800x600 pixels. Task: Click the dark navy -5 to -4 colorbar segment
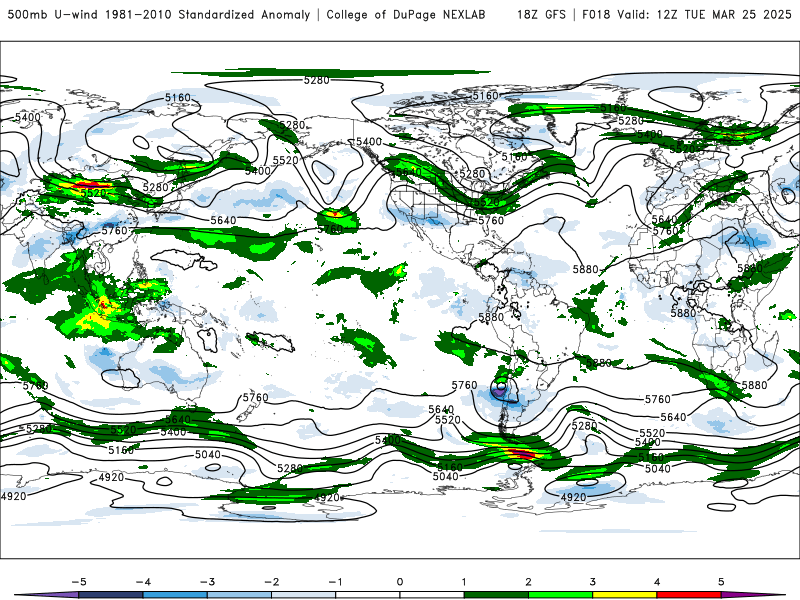pos(111,596)
